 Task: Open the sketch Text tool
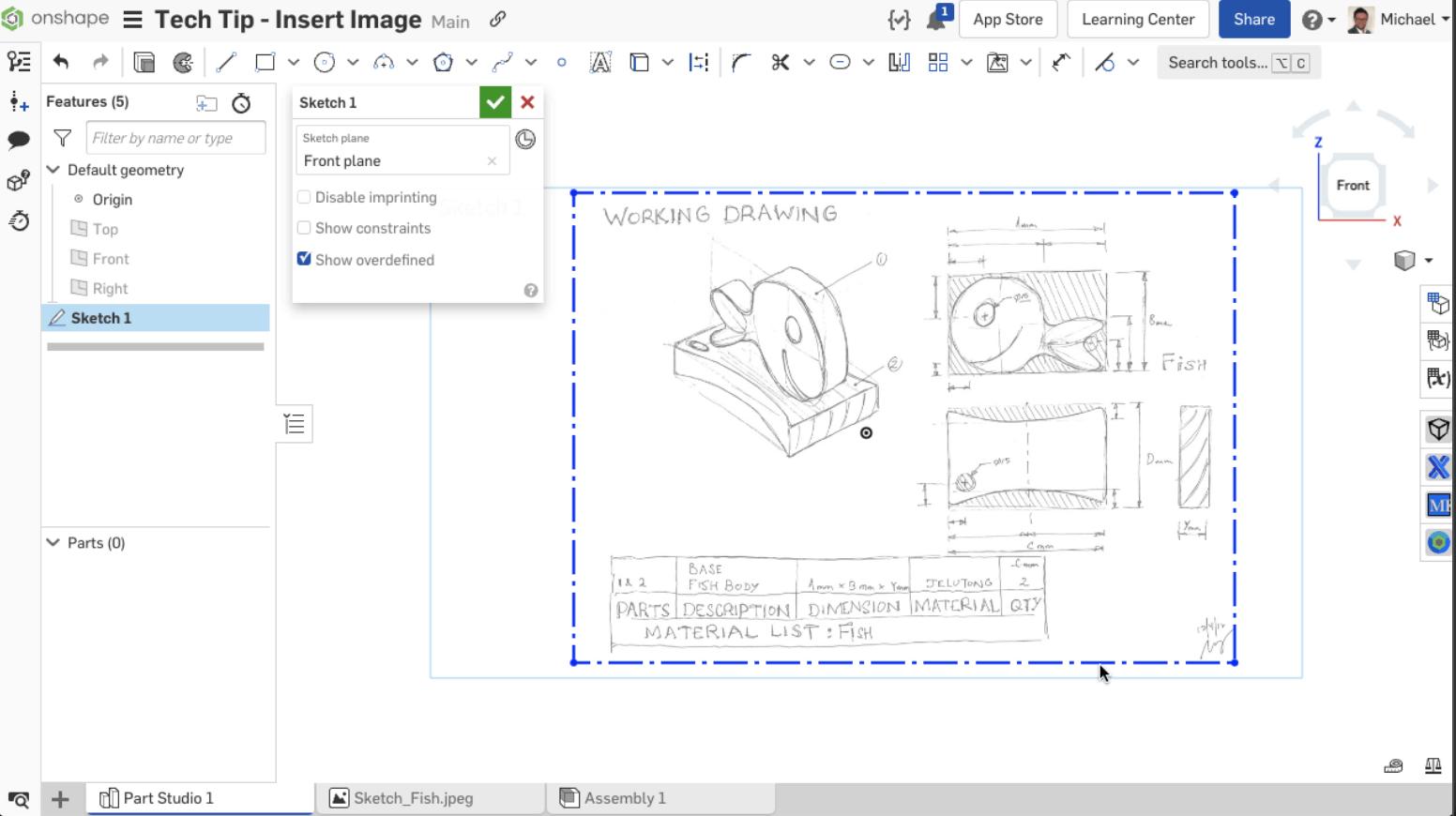click(x=599, y=62)
